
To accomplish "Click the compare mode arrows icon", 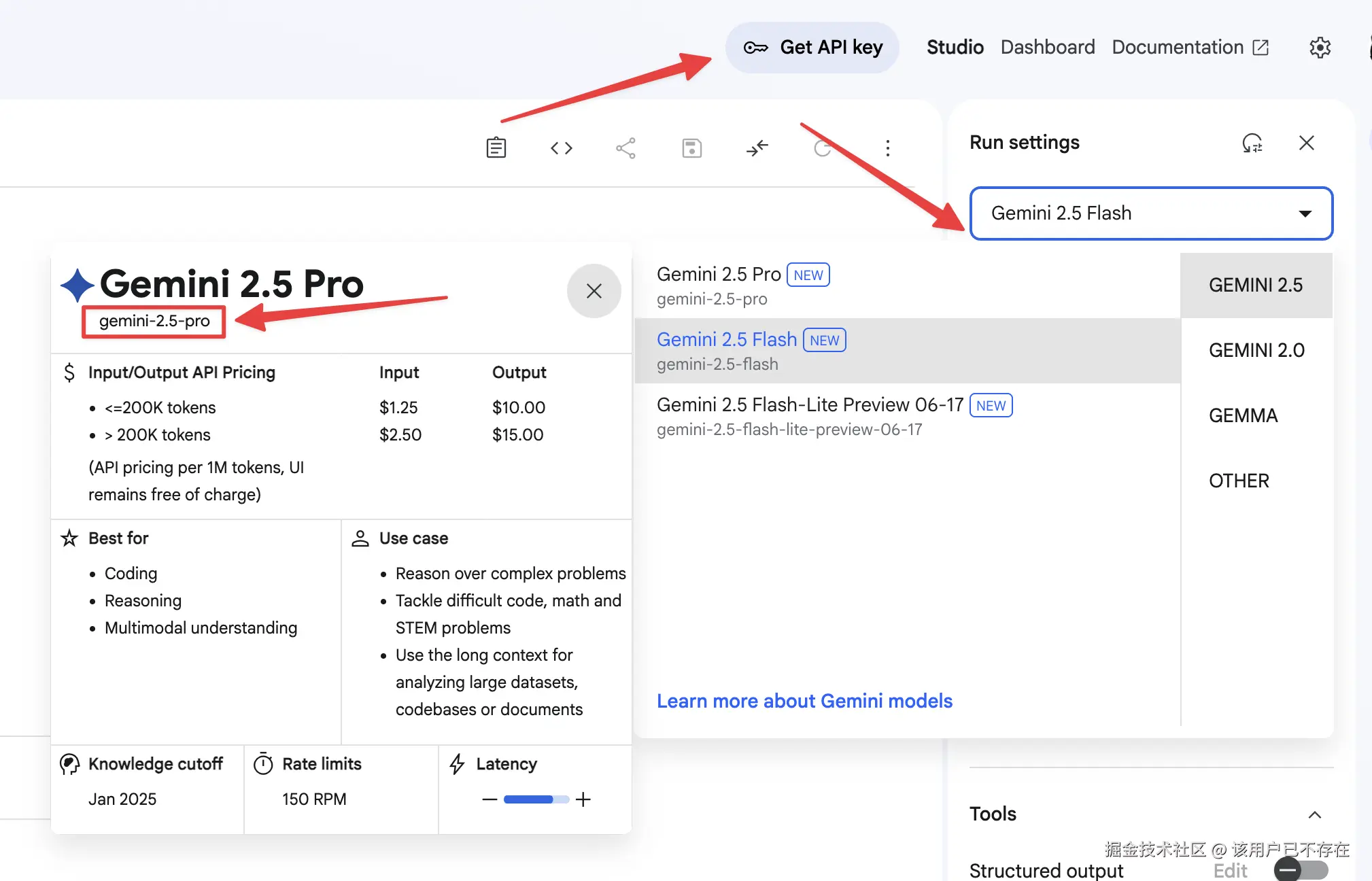I will (x=757, y=148).
